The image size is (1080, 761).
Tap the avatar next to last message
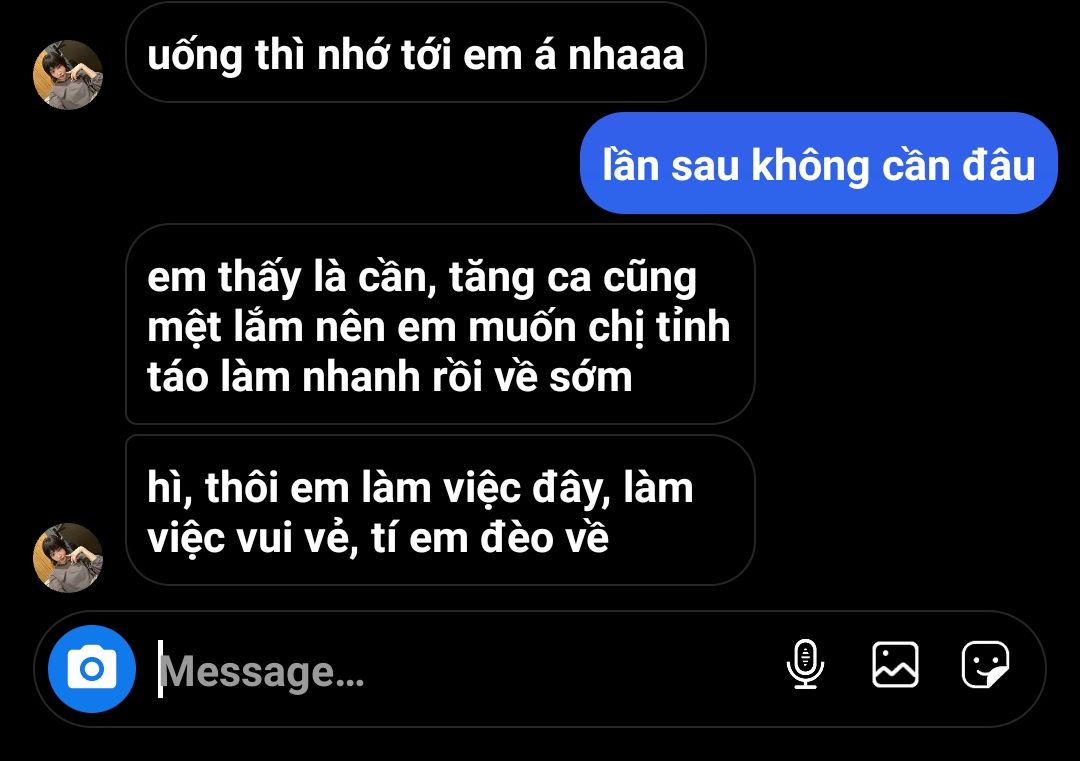(68, 557)
